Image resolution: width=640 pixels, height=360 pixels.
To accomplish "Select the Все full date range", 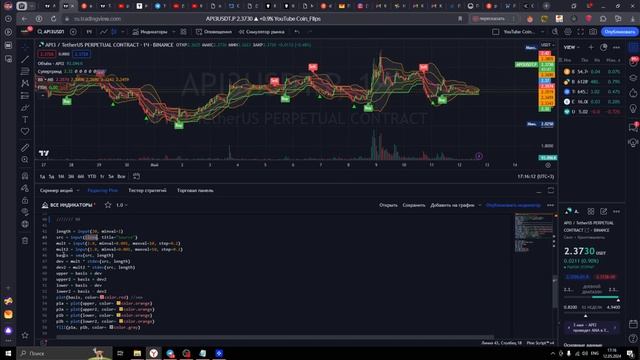I will (x=121, y=176).
